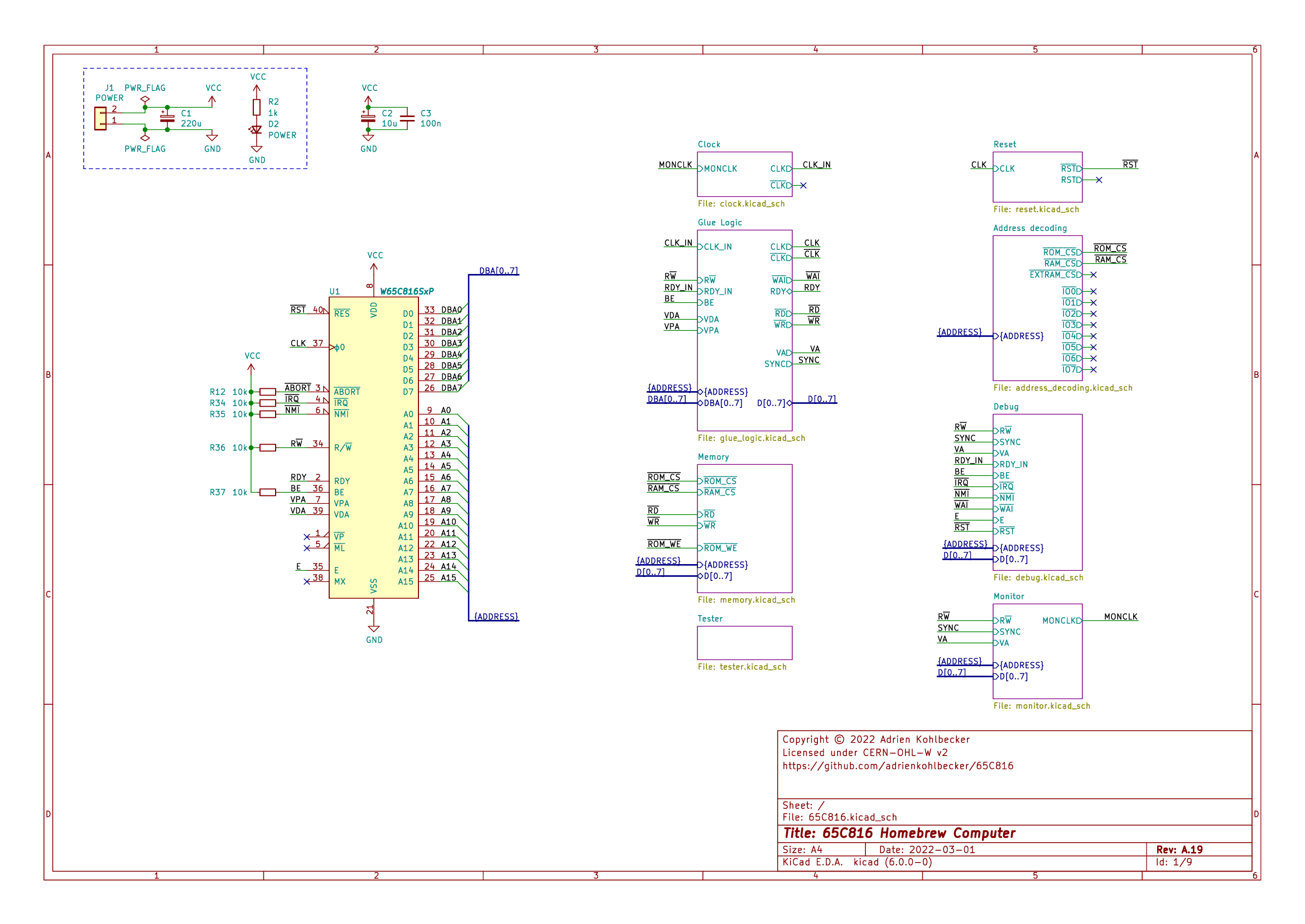Select the R36 10k resistor symbol

[268, 448]
